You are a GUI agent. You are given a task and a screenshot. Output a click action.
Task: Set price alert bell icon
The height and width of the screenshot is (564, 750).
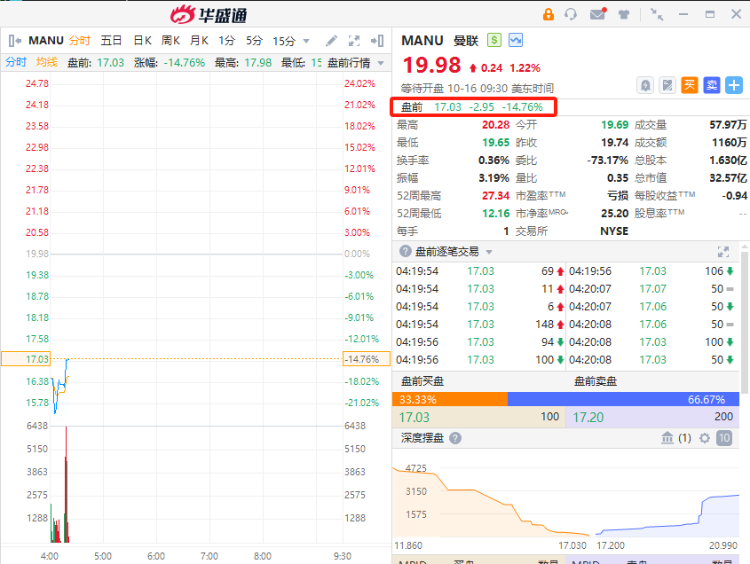(x=645, y=86)
